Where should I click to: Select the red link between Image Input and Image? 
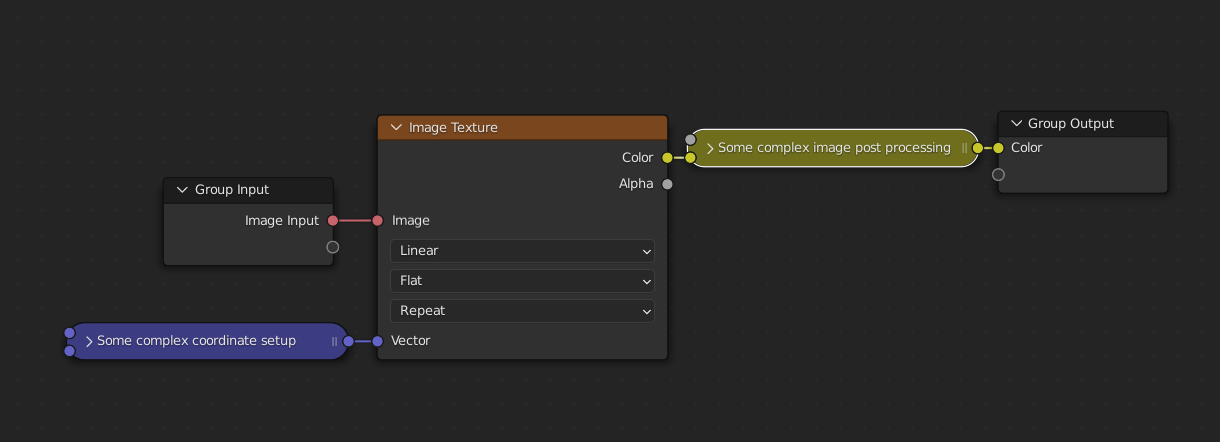(355, 221)
